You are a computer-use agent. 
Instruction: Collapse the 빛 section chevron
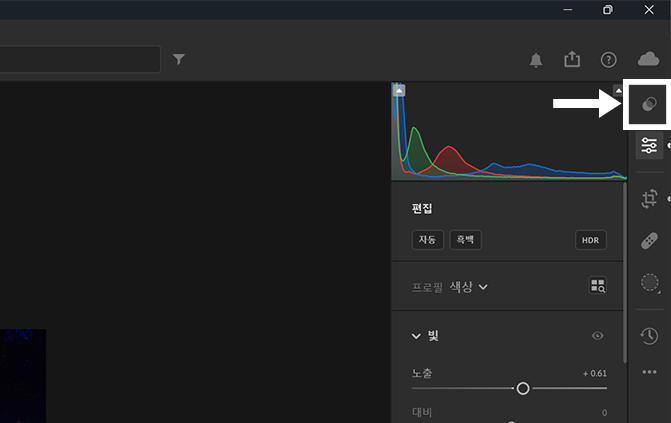pyautogui.click(x=416, y=336)
